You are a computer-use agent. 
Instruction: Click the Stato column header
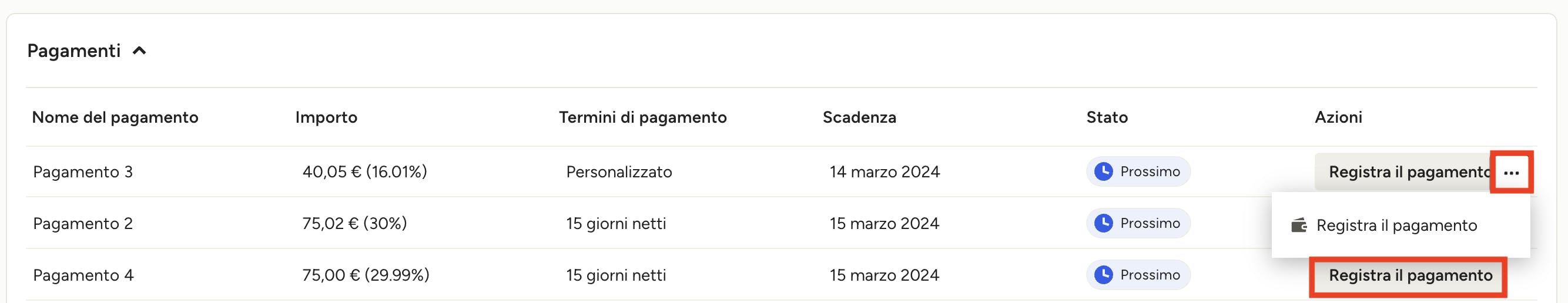(x=1107, y=117)
